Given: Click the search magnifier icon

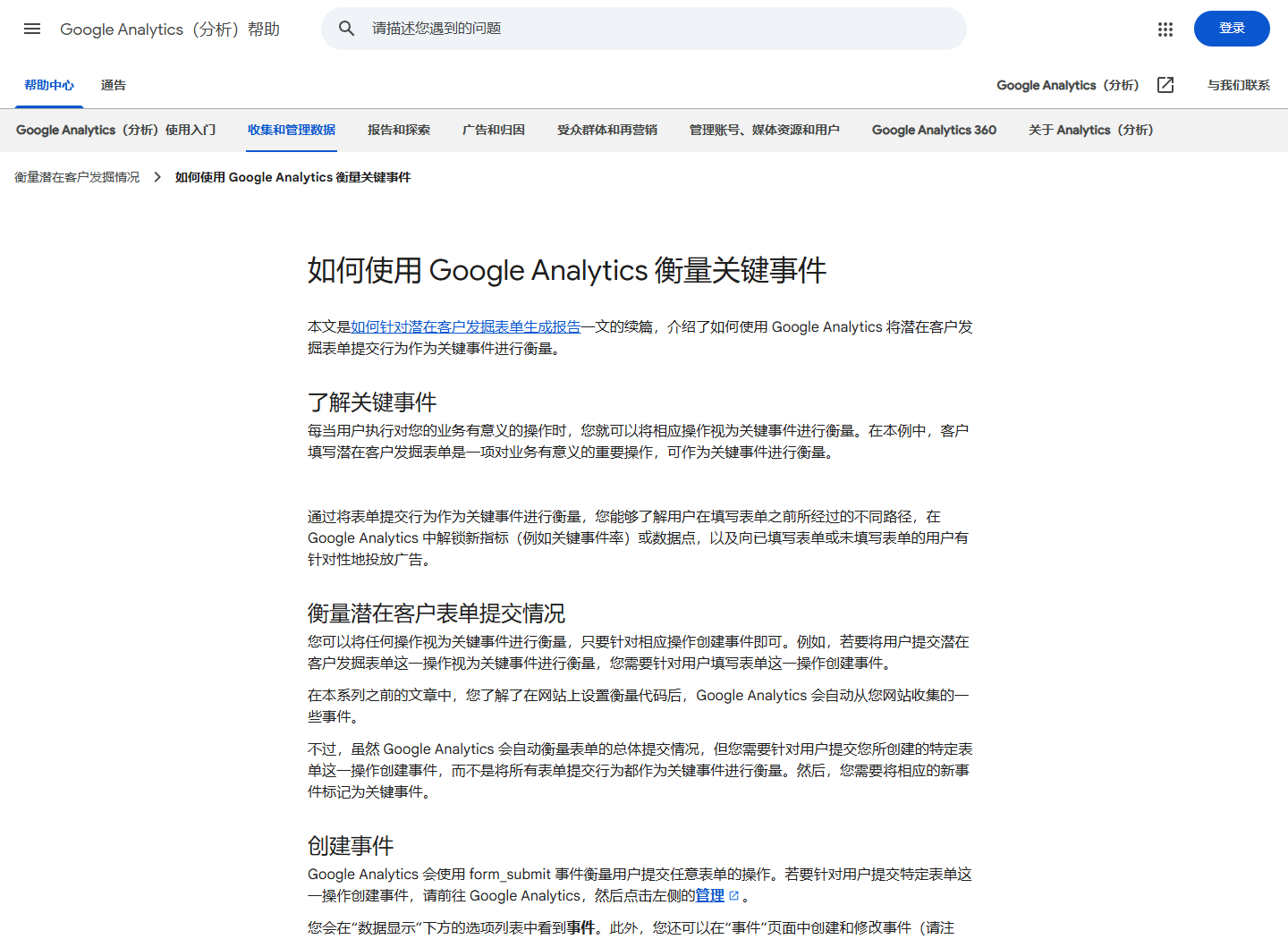Looking at the screenshot, I should (x=347, y=29).
